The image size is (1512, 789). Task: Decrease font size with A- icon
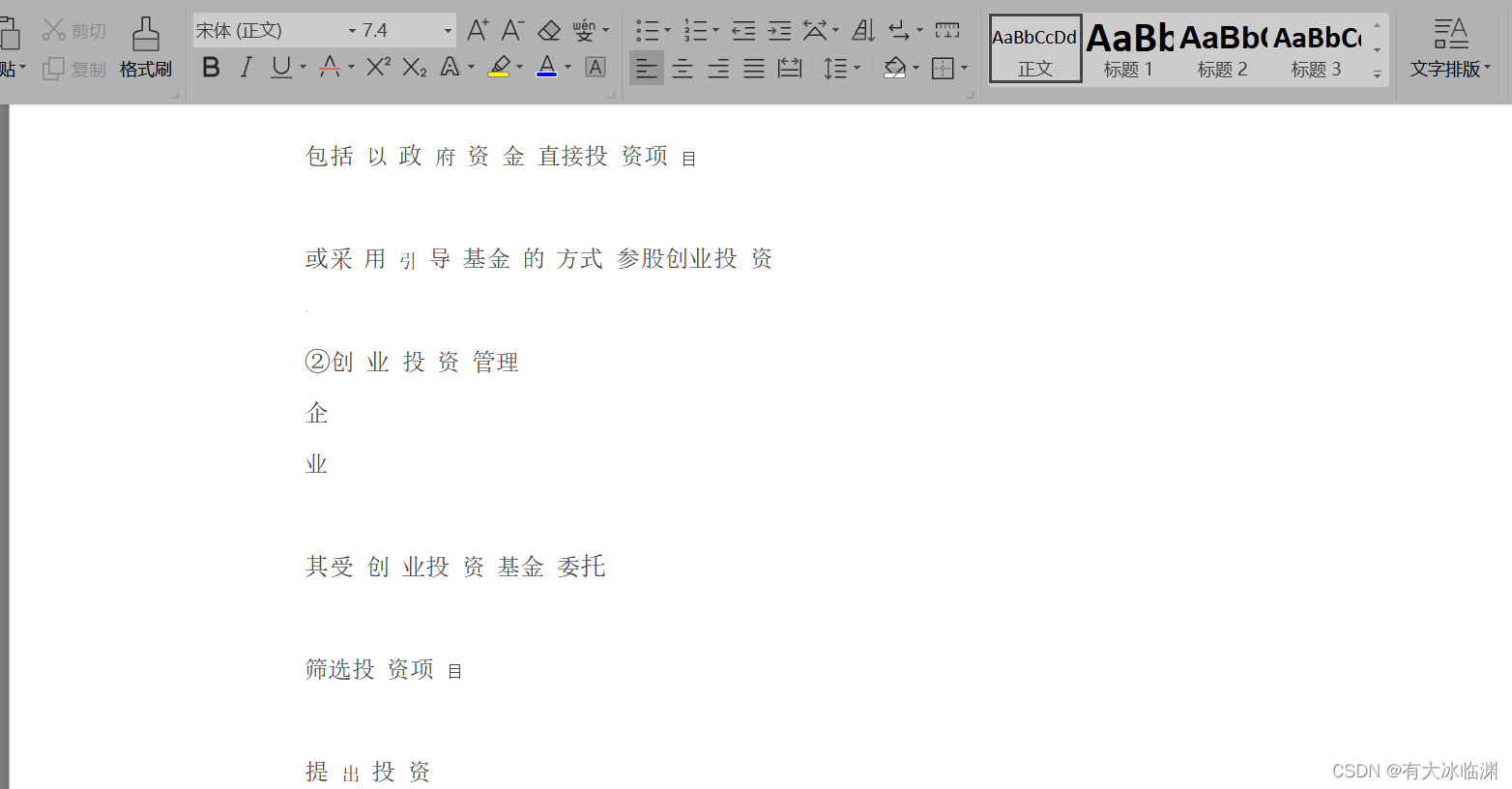tap(512, 30)
